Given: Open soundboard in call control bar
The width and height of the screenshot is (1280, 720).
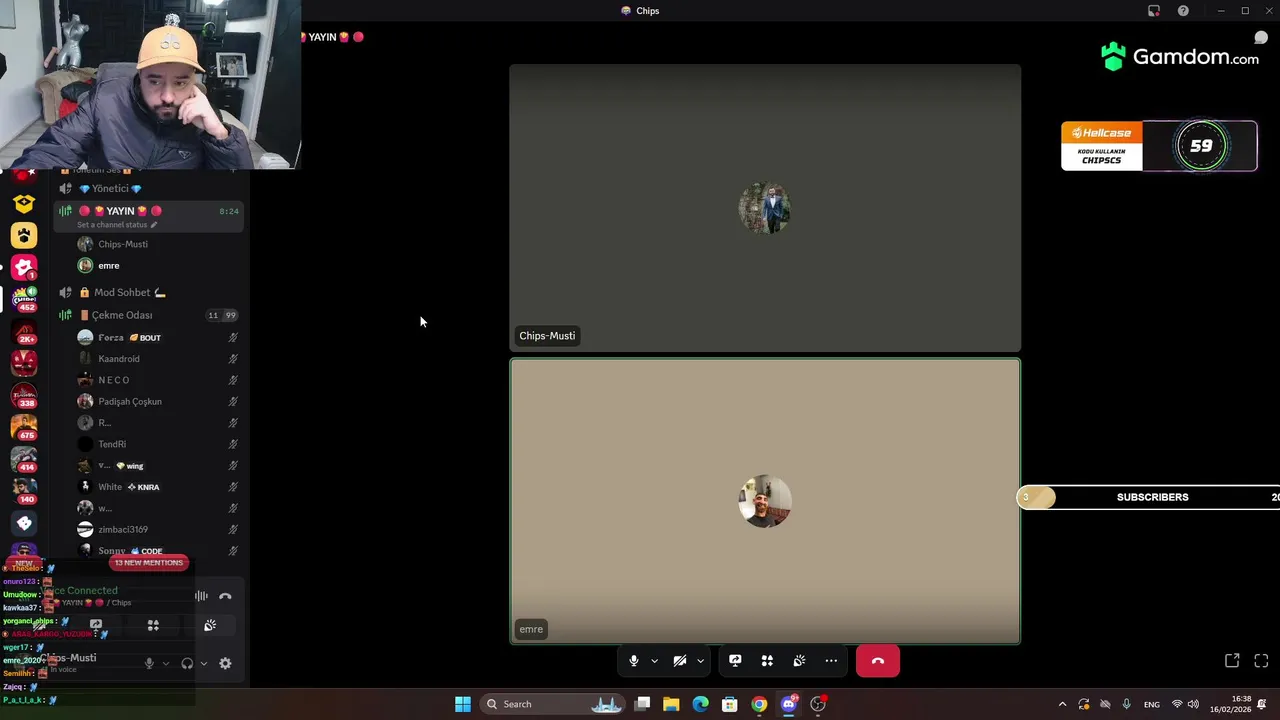Looking at the screenshot, I should [x=799, y=661].
